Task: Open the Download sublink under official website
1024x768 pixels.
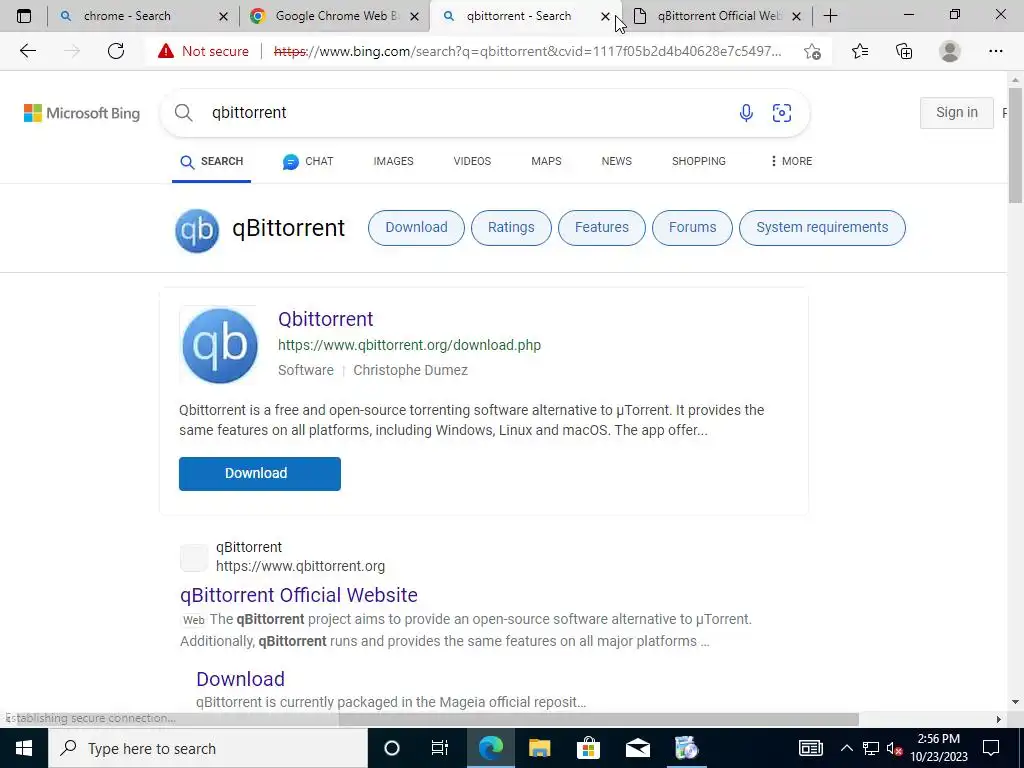Action: (x=240, y=679)
